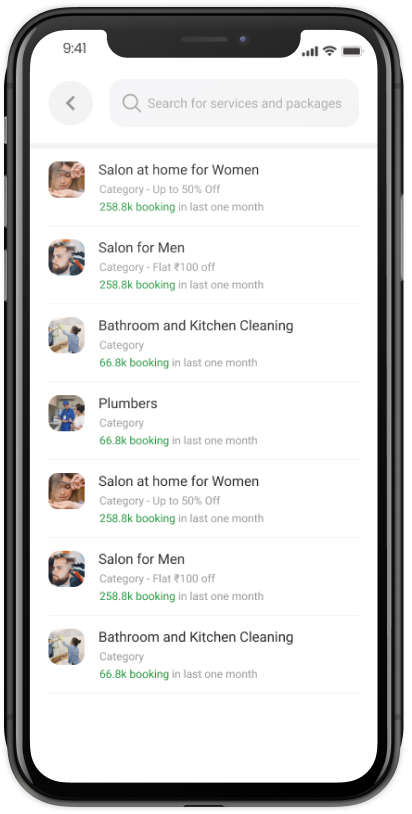Viewport: 412px width, 814px height.
Task: Tap the back arrow button
Action: pos(71,103)
